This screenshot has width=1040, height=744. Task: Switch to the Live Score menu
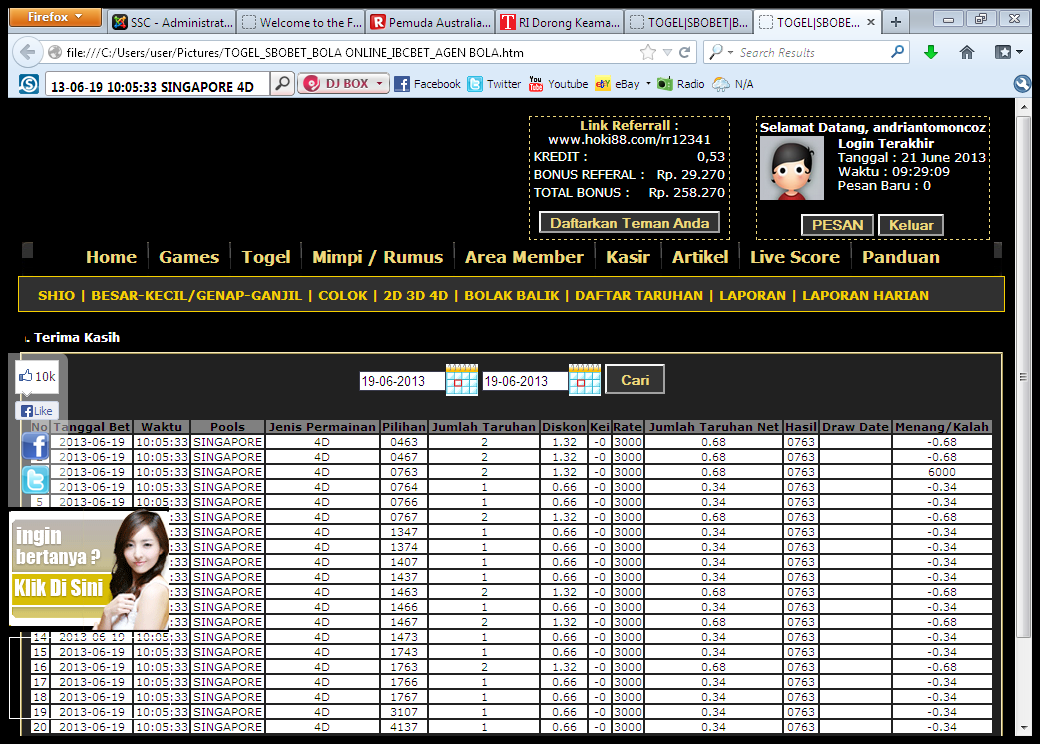coord(794,257)
